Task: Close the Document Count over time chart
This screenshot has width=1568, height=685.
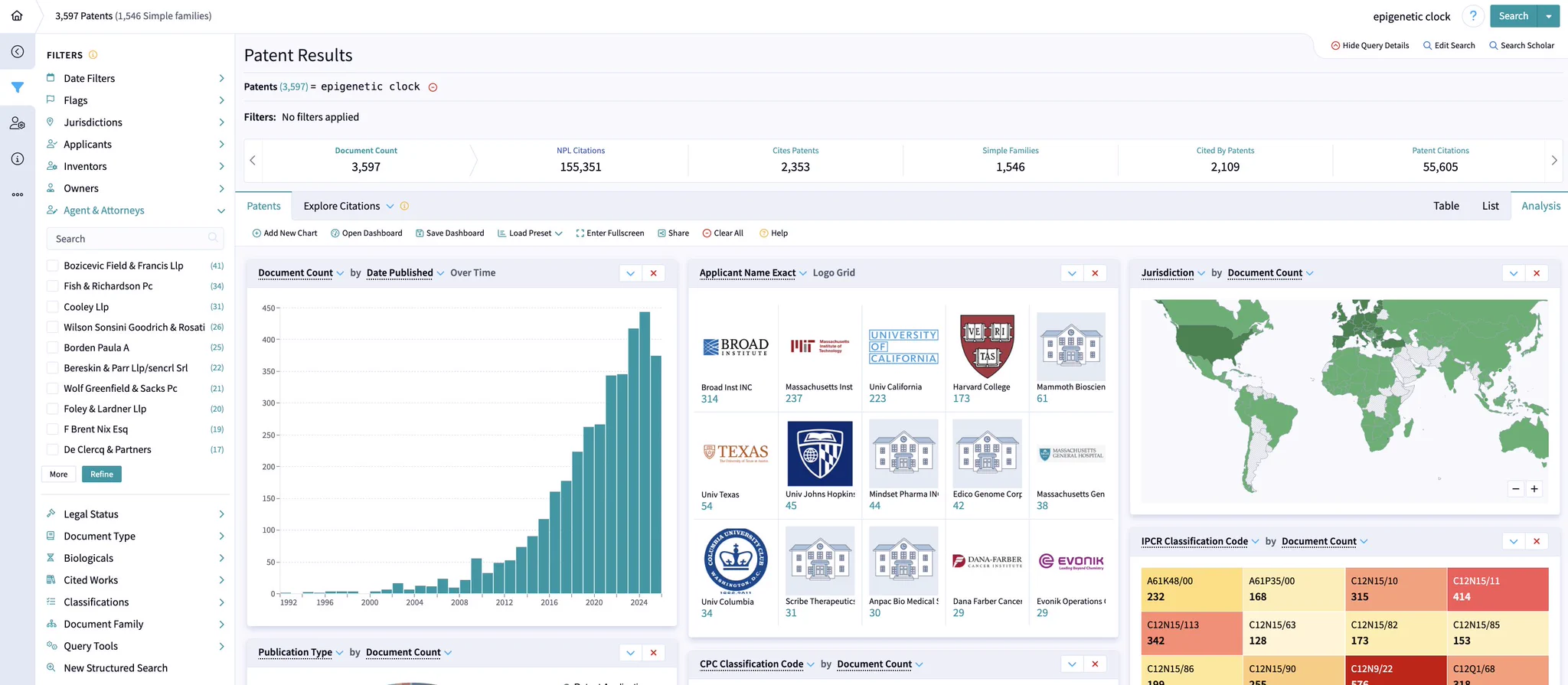Action: (653, 273)
